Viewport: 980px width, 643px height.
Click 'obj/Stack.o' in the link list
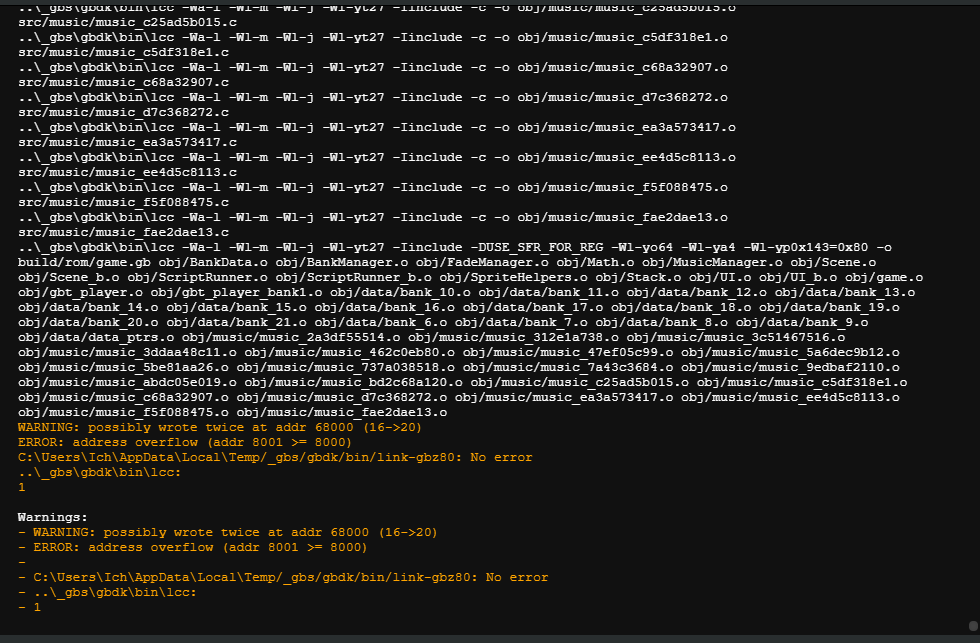[638, 277]
